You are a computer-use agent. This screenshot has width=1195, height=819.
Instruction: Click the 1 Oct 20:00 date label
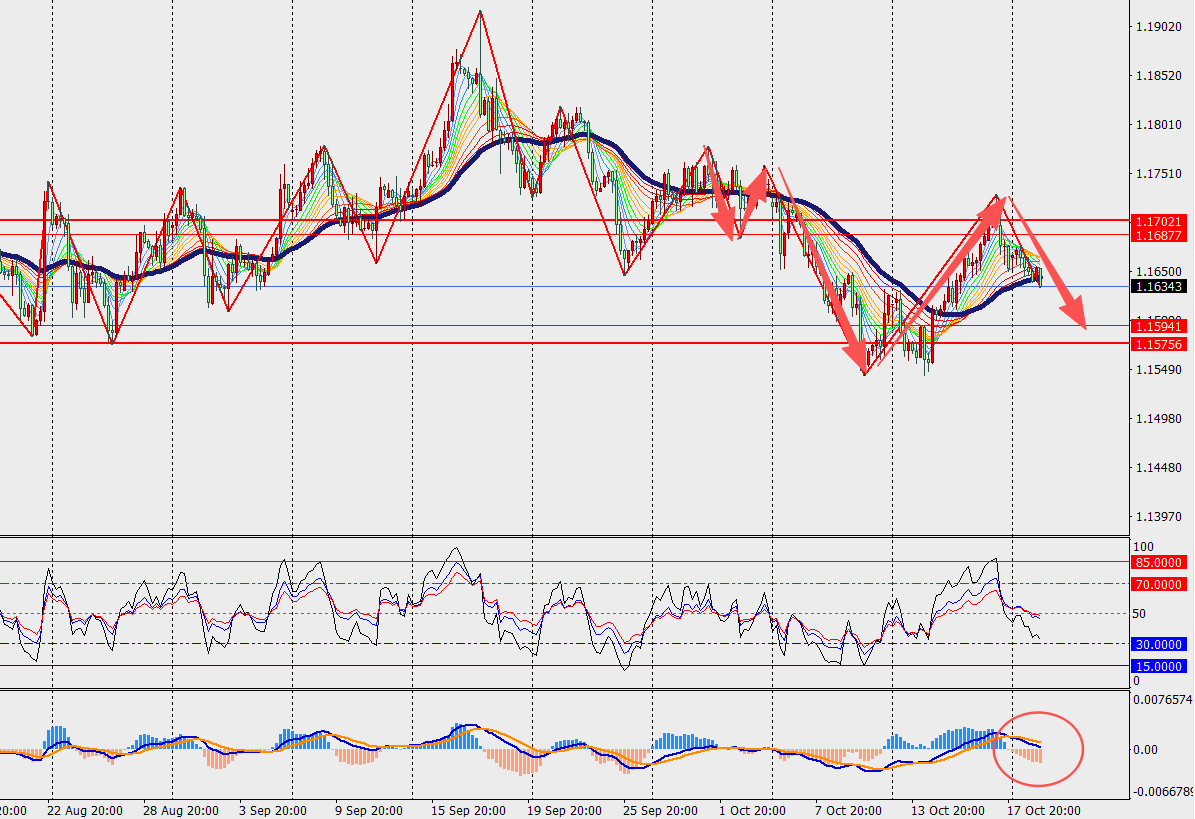pyautogui.click(x=751, y=810)
